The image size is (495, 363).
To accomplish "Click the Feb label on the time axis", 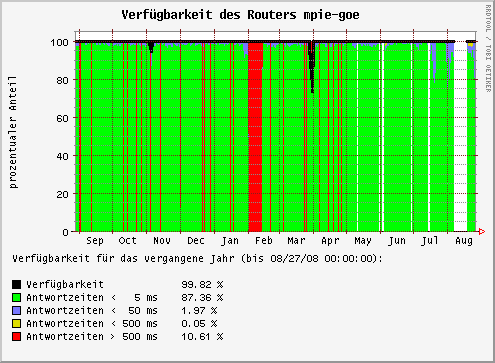I will click(264, 240).
